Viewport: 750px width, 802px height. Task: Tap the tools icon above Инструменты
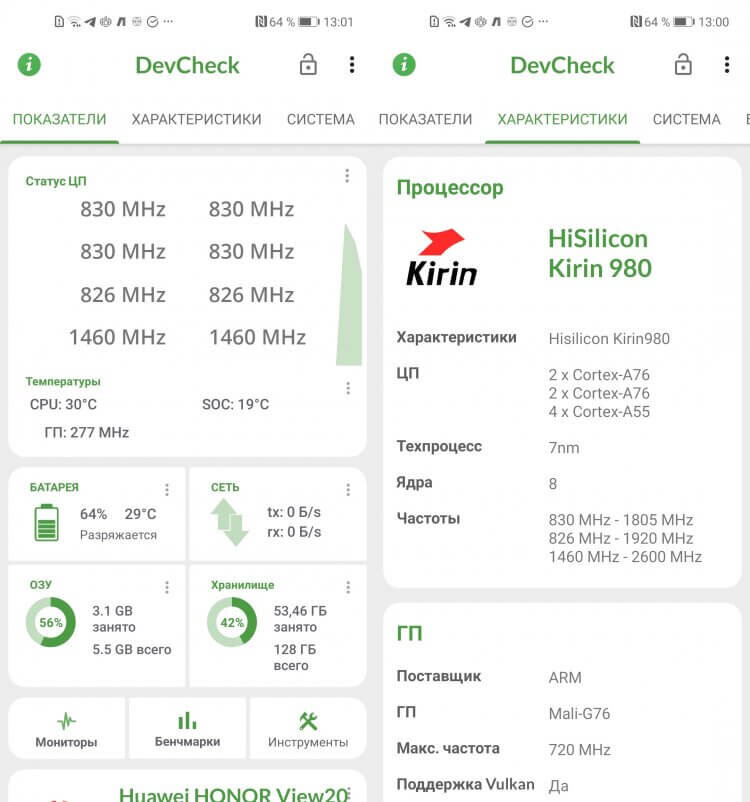[308, 721]
